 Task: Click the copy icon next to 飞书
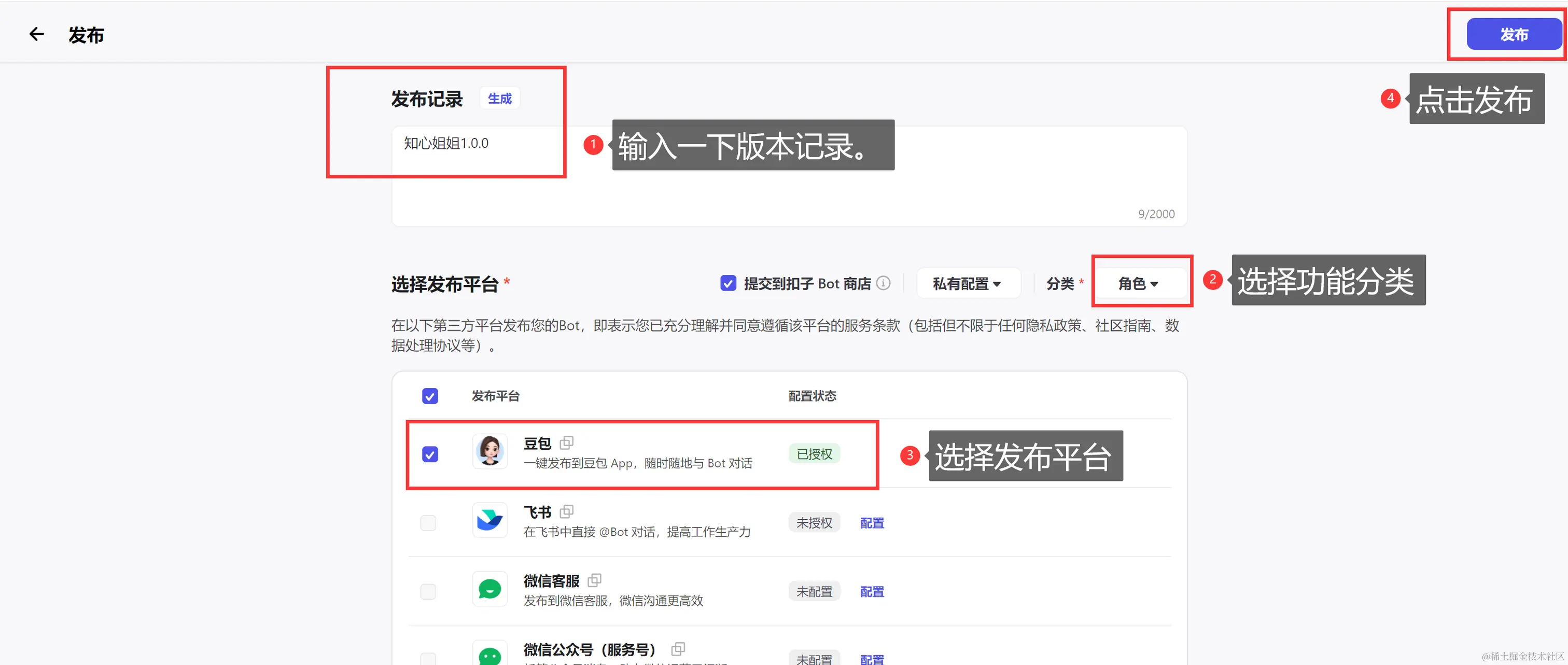[566, 511]
